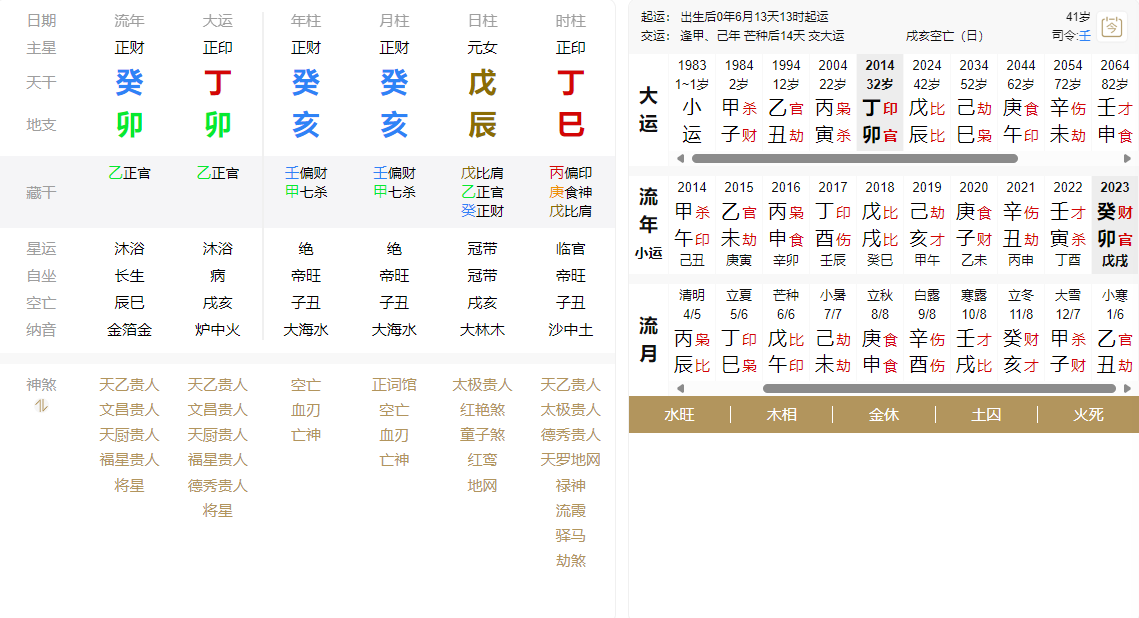Open 驿马 in the 时柱 神煞 list

tap(570, 535)
